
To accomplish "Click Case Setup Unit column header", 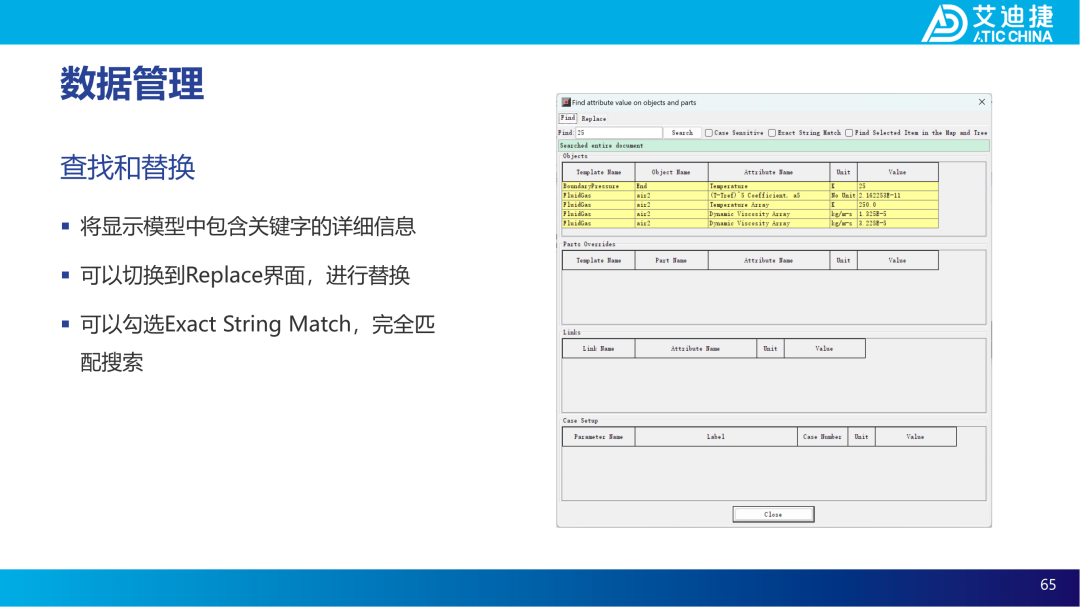I will pos(861,437).
